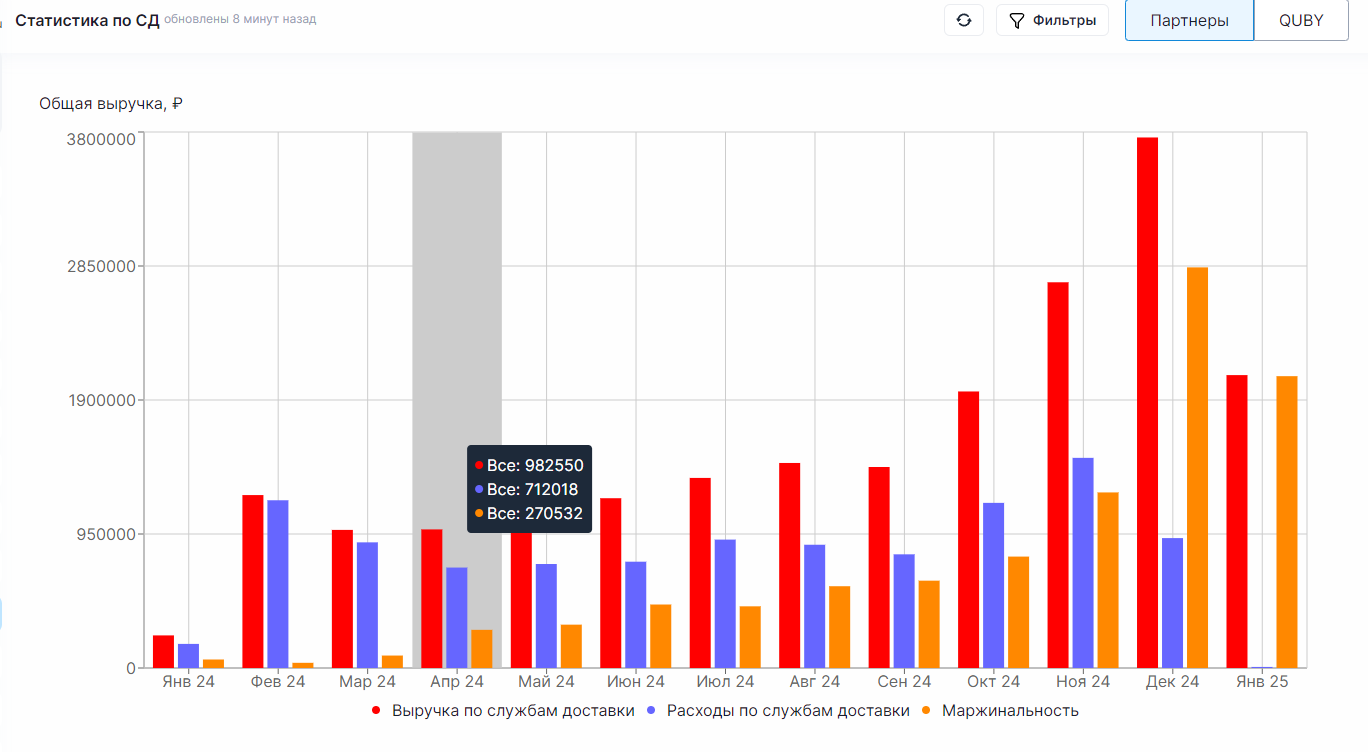
Task: Click the y-axis value 3800000
Action: (101, 139)
